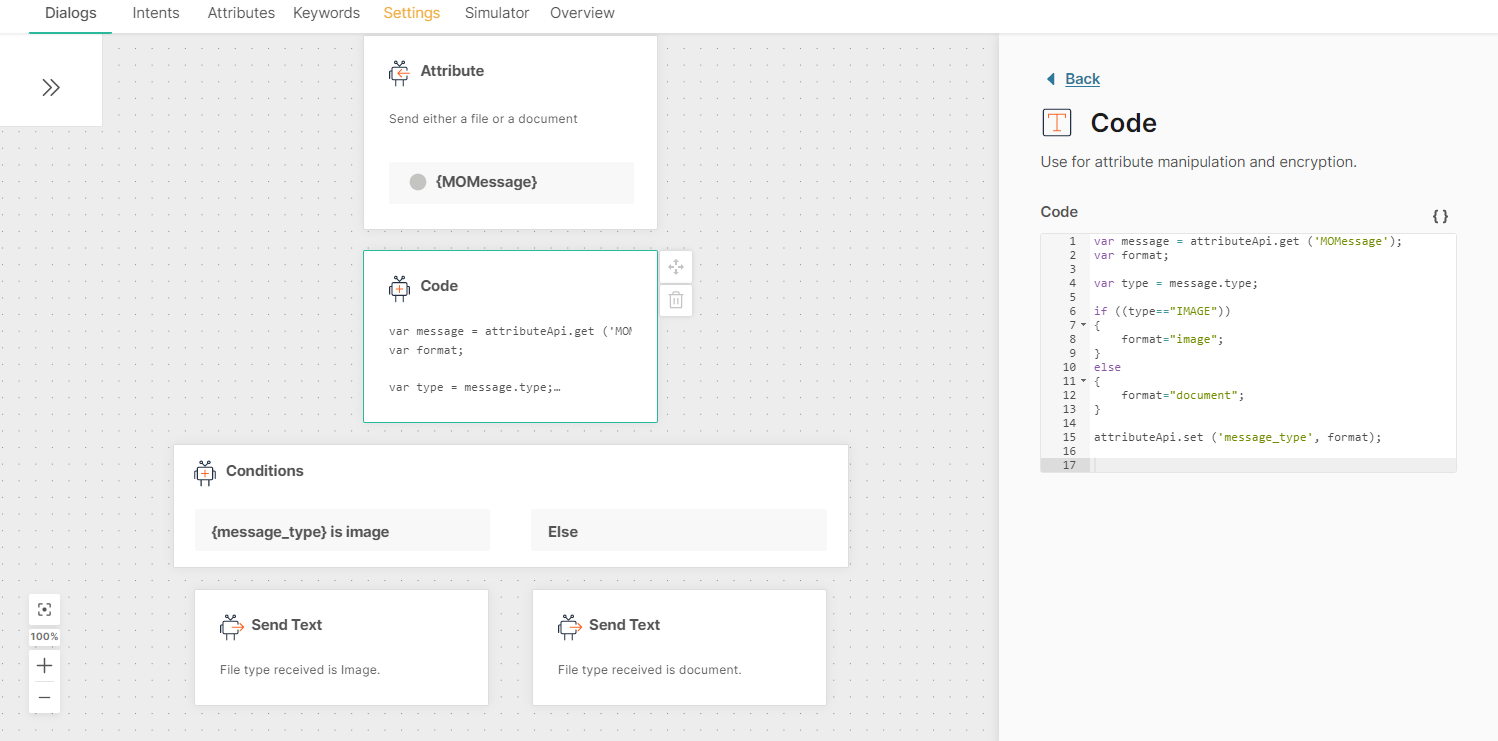
Task: Expand the collapsed left sidebar panel
Action: click(x=51, y=88)
